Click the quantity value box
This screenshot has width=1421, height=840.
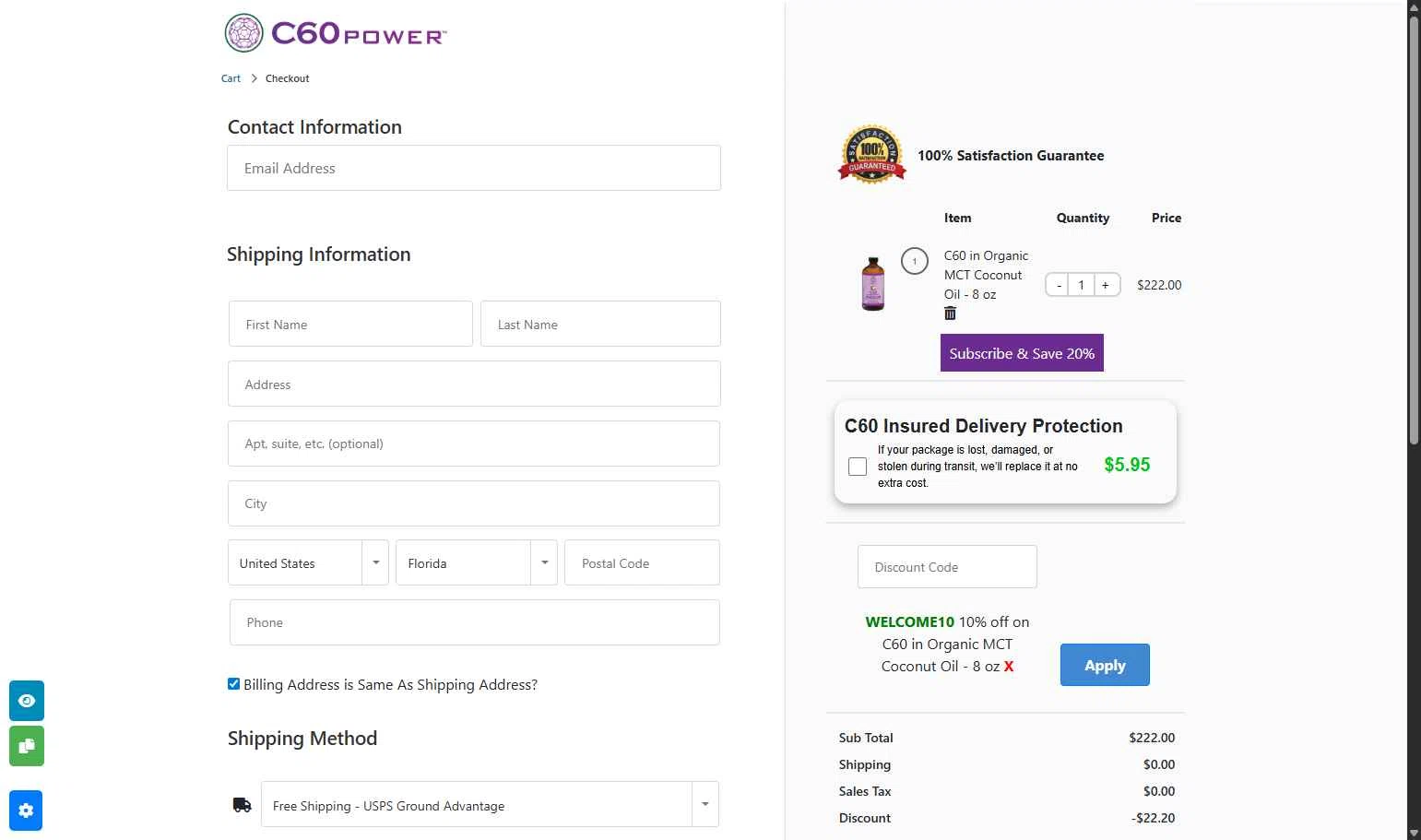1082,285
